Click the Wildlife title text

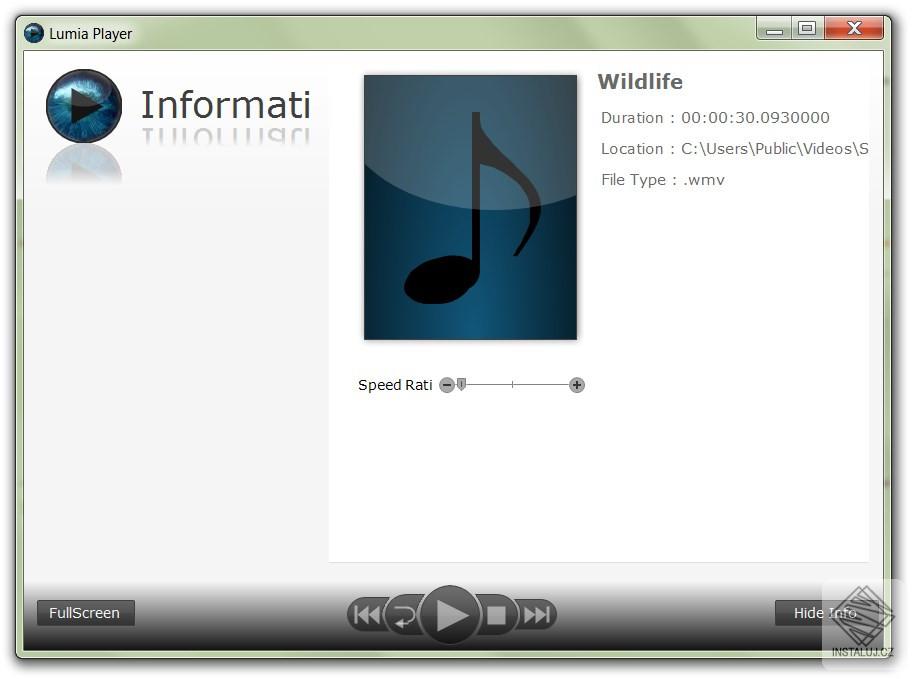[x=640, y=82]
